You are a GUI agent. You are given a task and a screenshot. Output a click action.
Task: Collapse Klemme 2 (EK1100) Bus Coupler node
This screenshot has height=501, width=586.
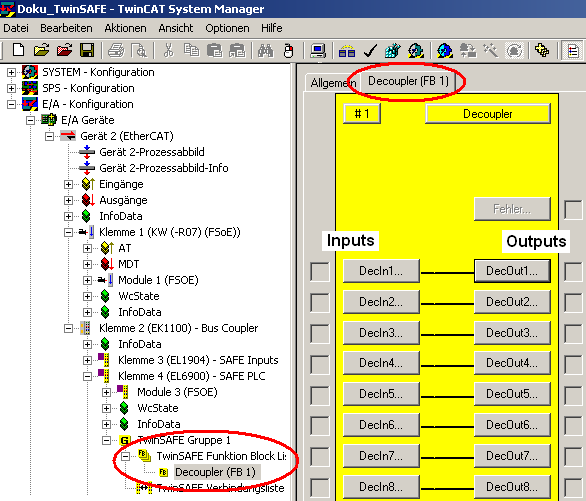[x=68, y=328]
